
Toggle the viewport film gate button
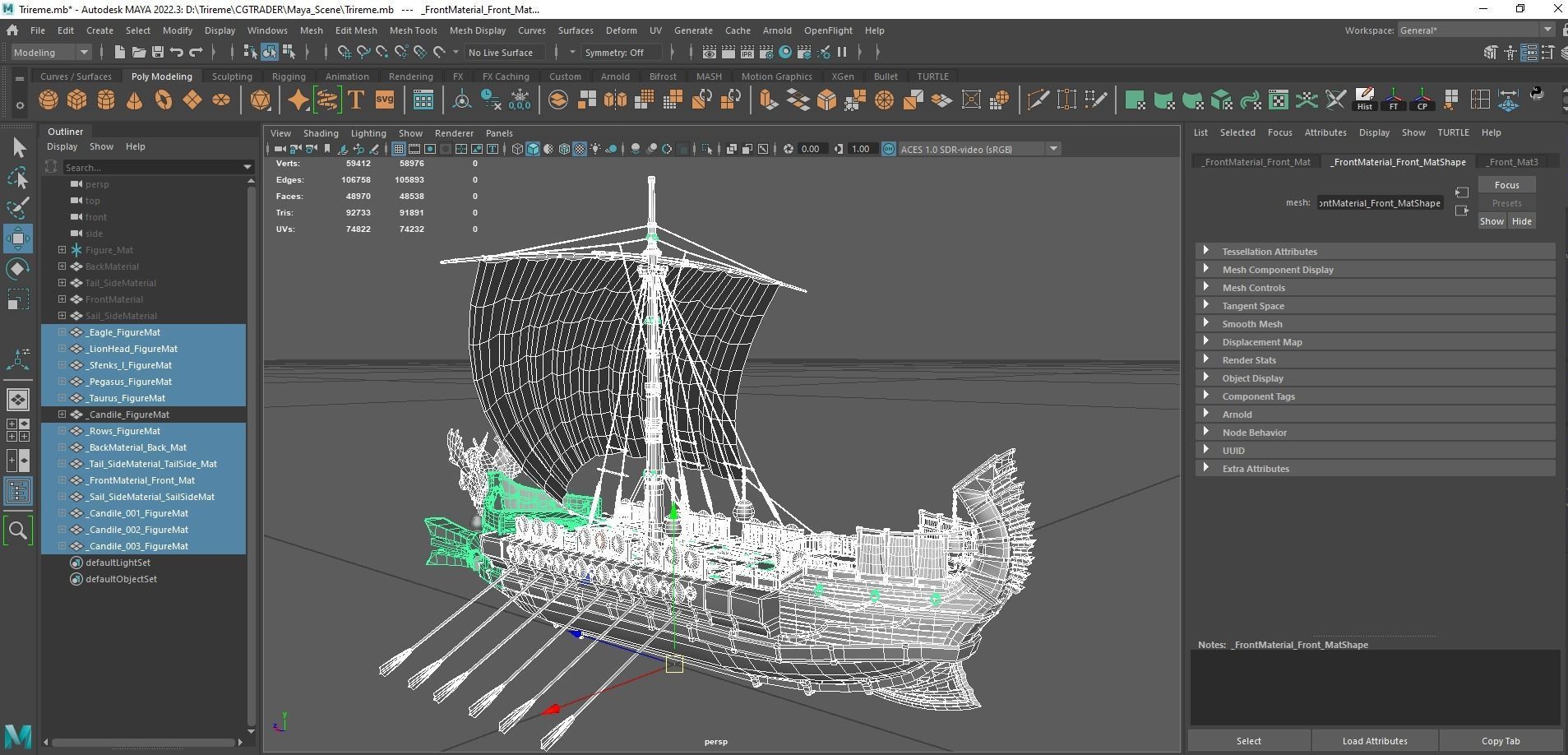click(414, 149)
